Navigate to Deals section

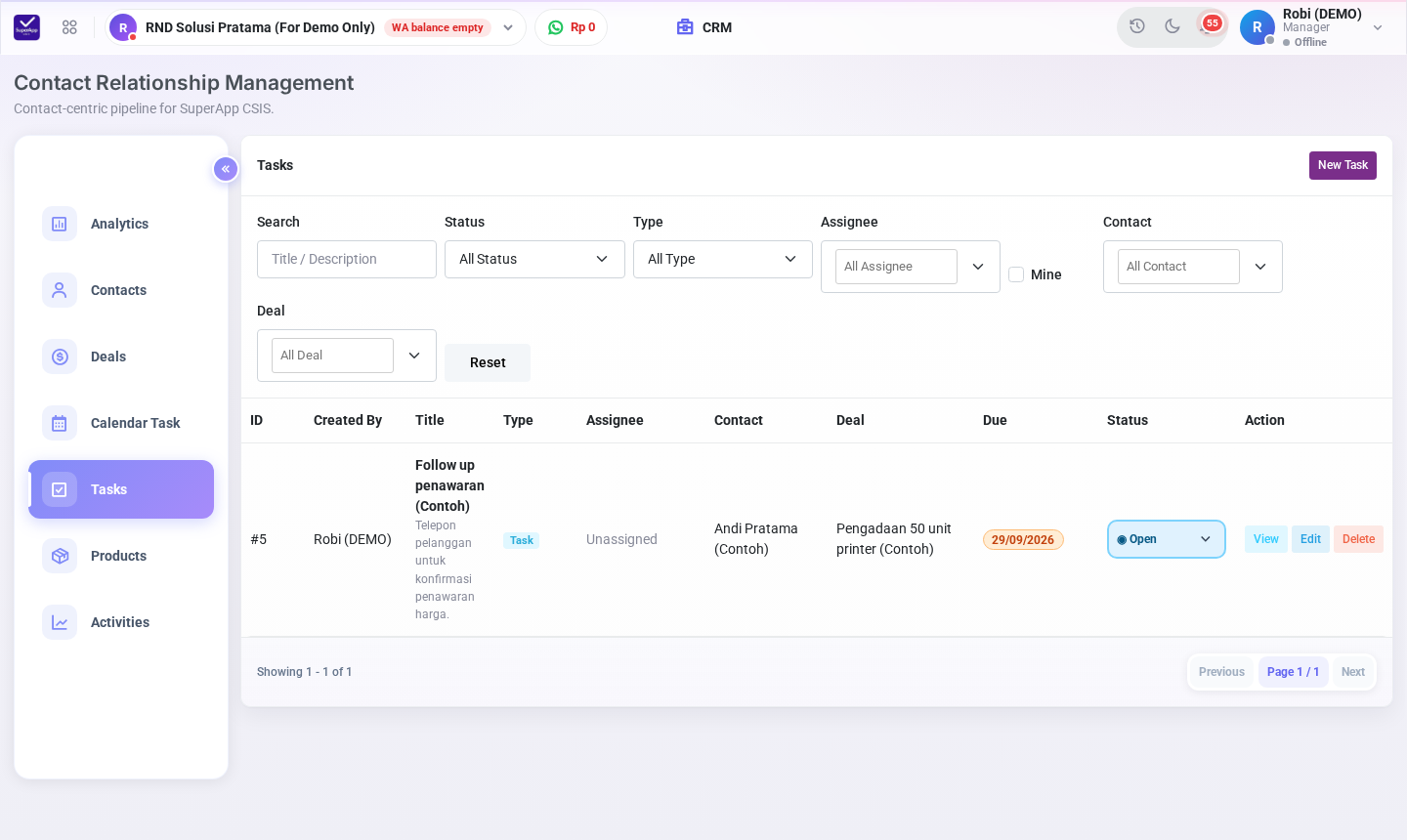[121, 357]
